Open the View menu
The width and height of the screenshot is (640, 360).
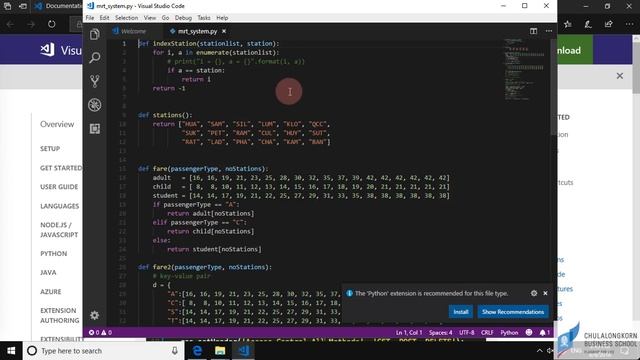pos(149,18)
